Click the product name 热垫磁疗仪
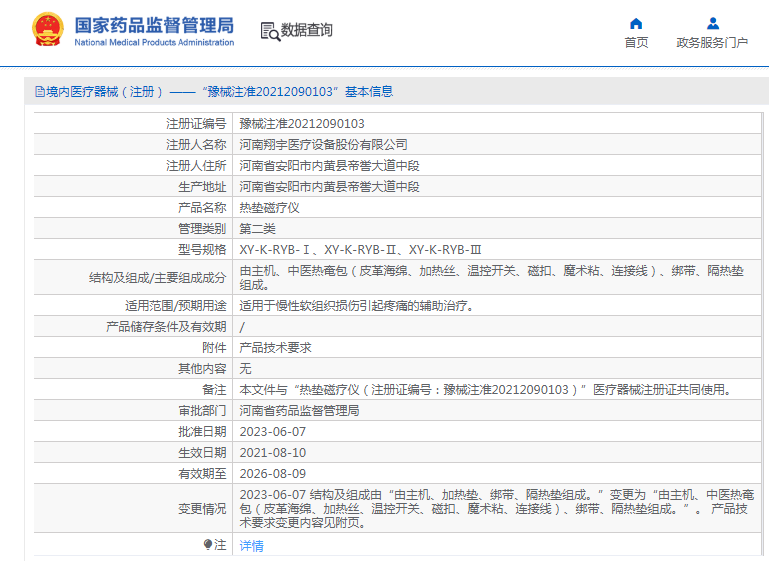The width and height of the screenshot is (769, 561). [x=269, y=208]
